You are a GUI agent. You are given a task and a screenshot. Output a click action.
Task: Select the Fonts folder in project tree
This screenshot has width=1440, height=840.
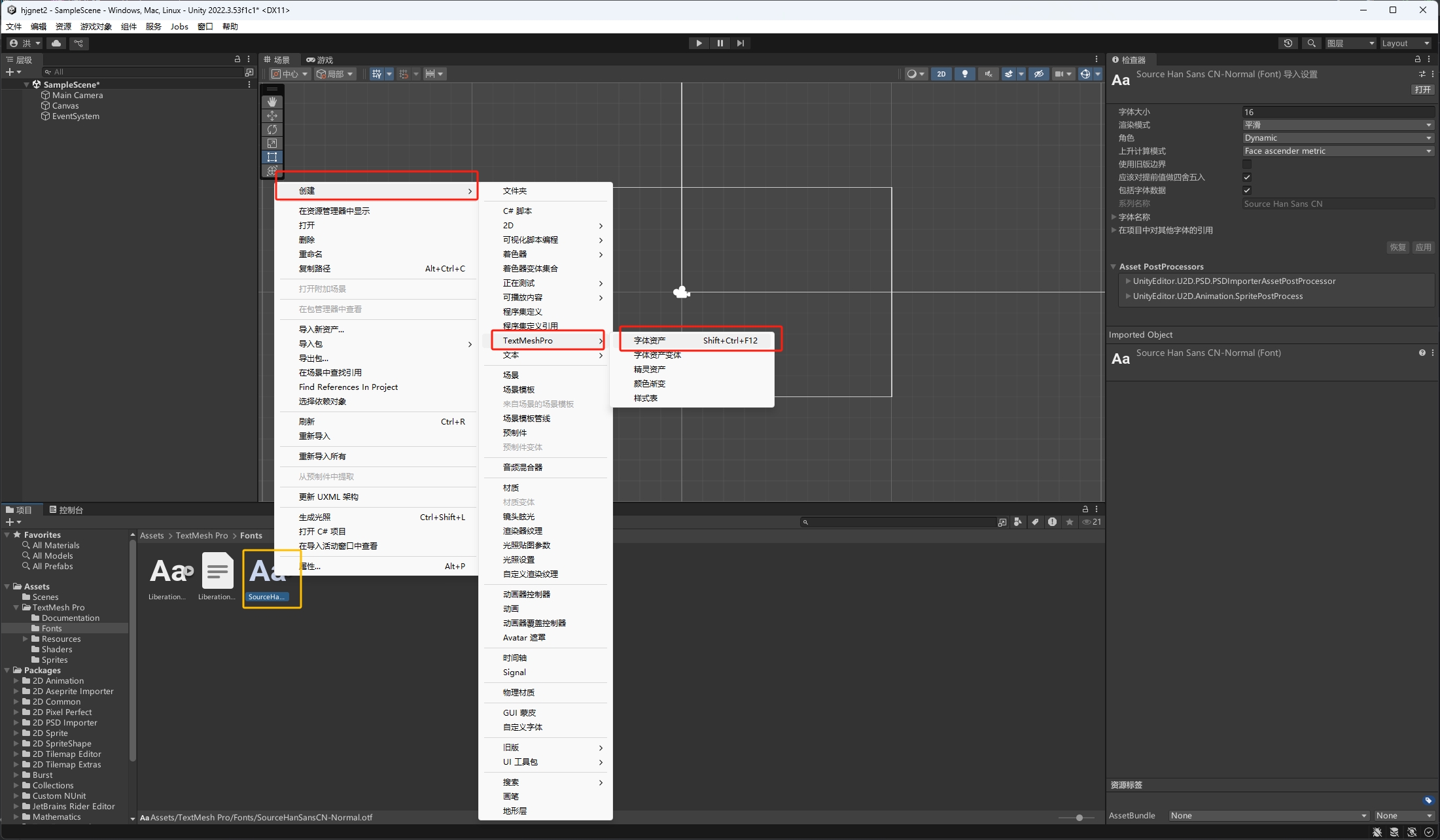[x=51, y=629]
